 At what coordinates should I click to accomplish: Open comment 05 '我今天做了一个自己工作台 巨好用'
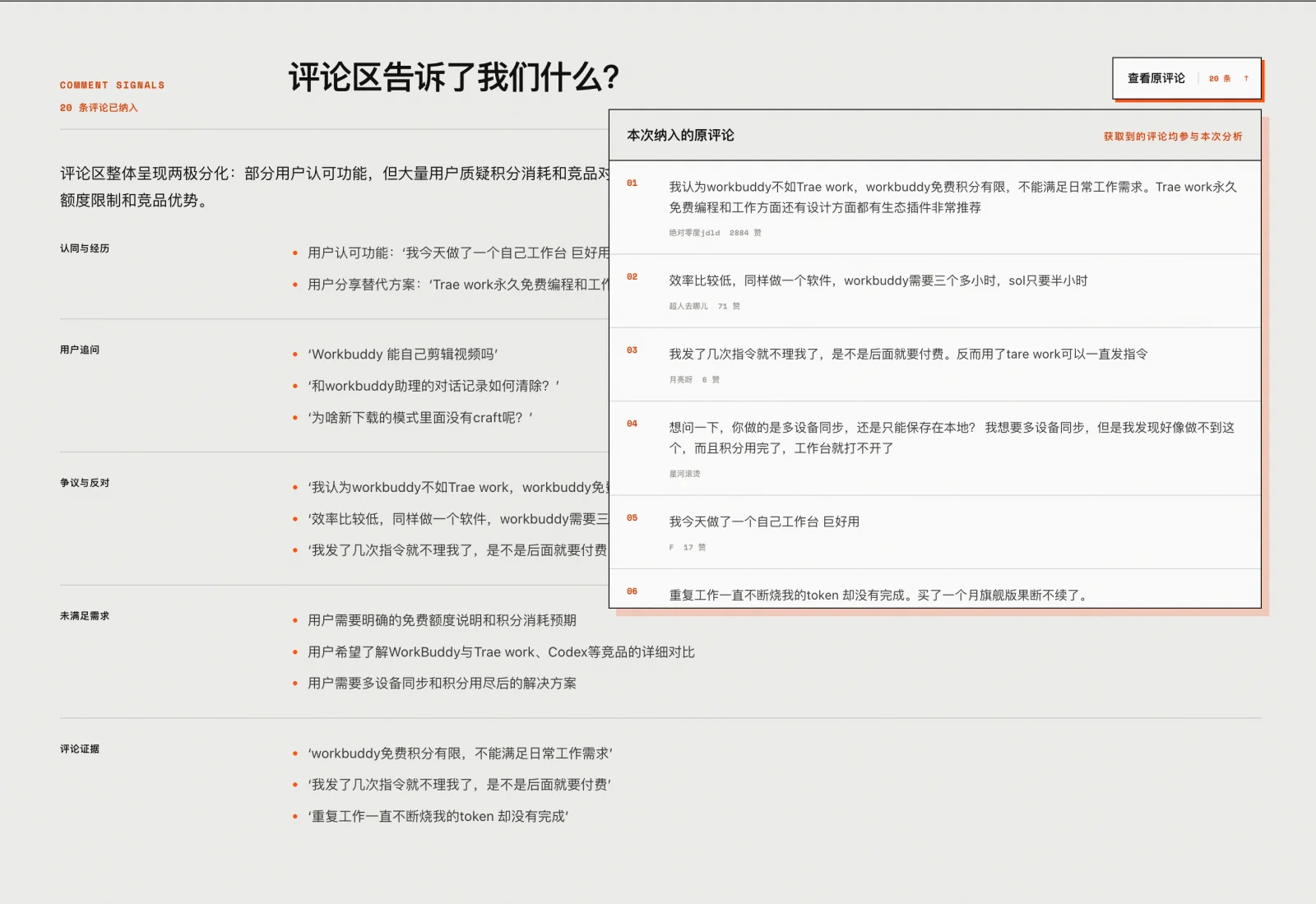(935, 532)
